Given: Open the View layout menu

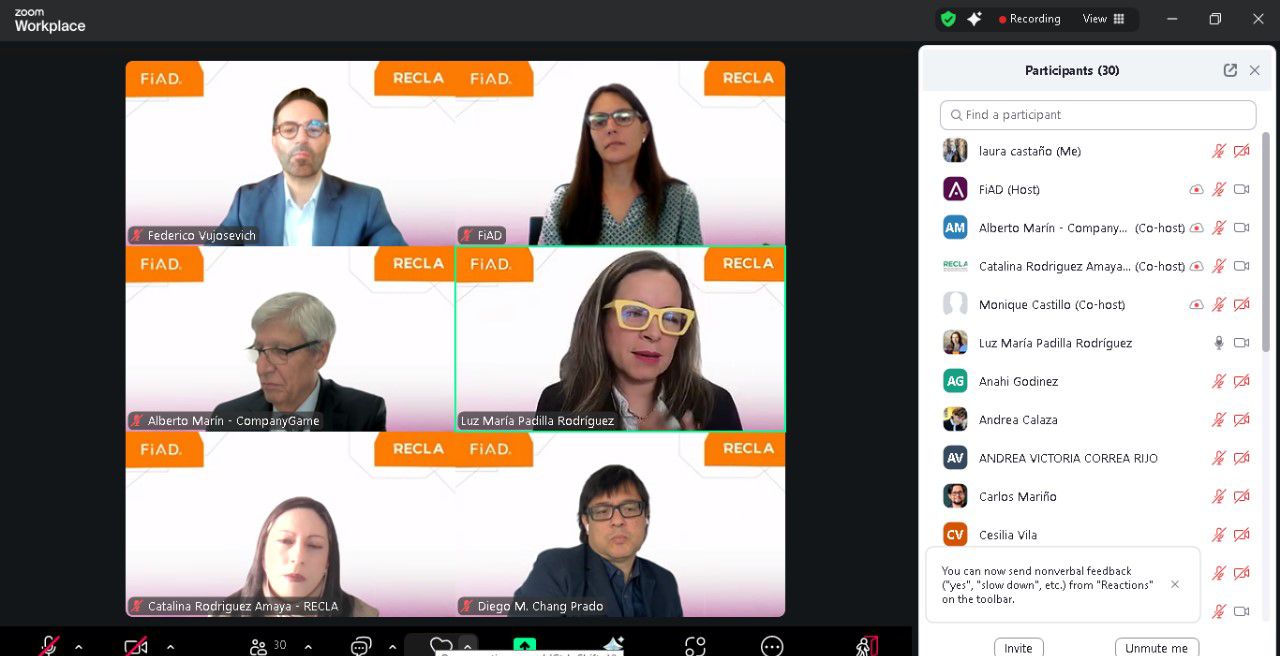Looking at the screenshot, I should point(1103,19).
